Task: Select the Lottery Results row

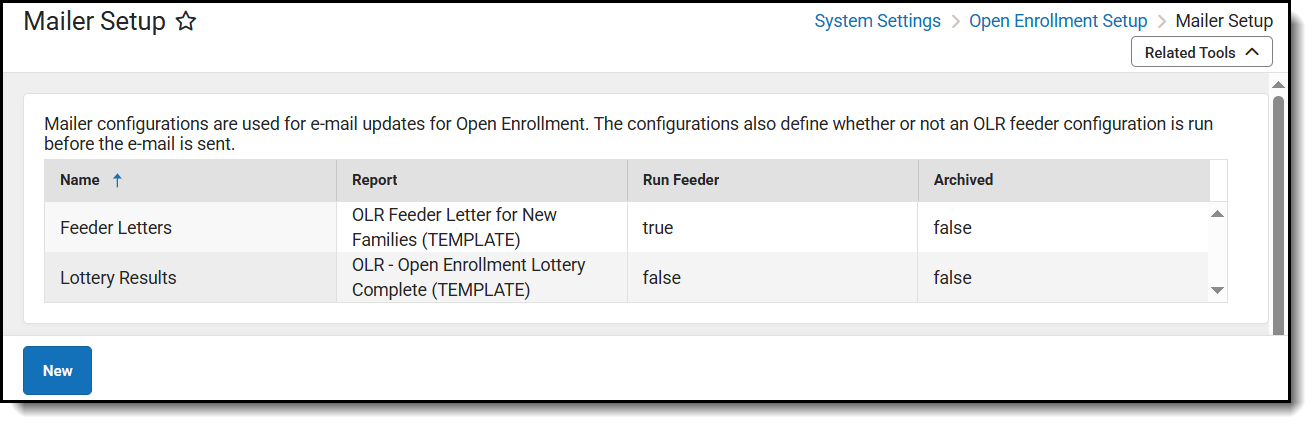Action: (118, 278)
